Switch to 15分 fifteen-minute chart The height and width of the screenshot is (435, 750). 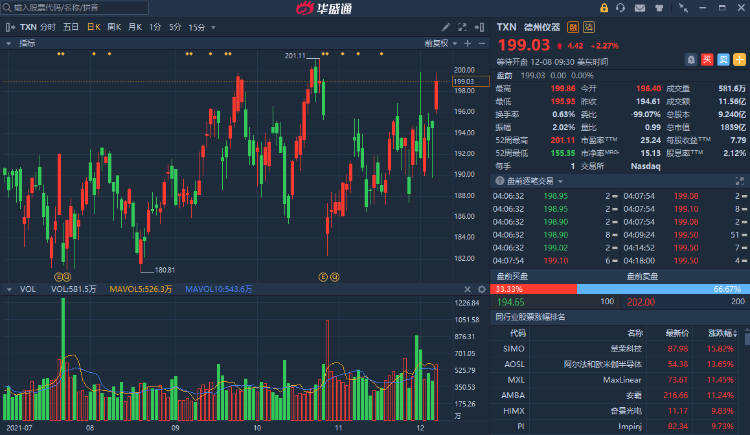(197, 27)
